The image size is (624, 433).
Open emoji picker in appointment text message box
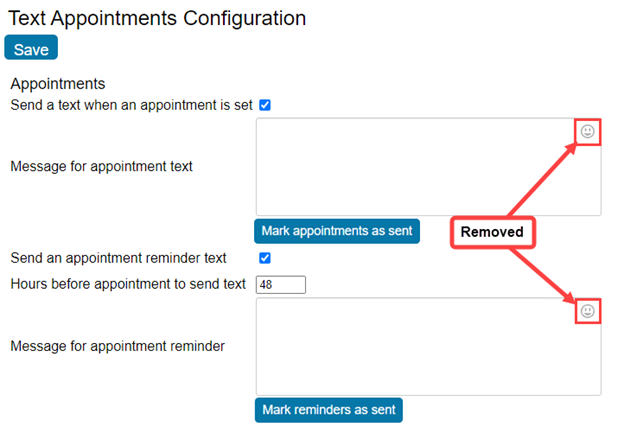(587, 131)
